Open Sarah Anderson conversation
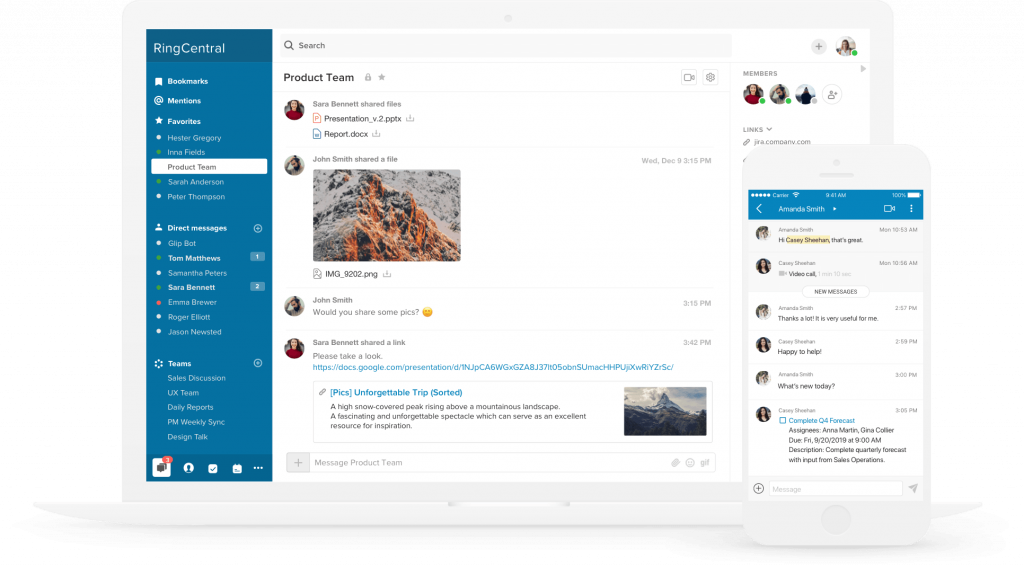The width and height of the screenshot is (1024, 566). point(196,182)
